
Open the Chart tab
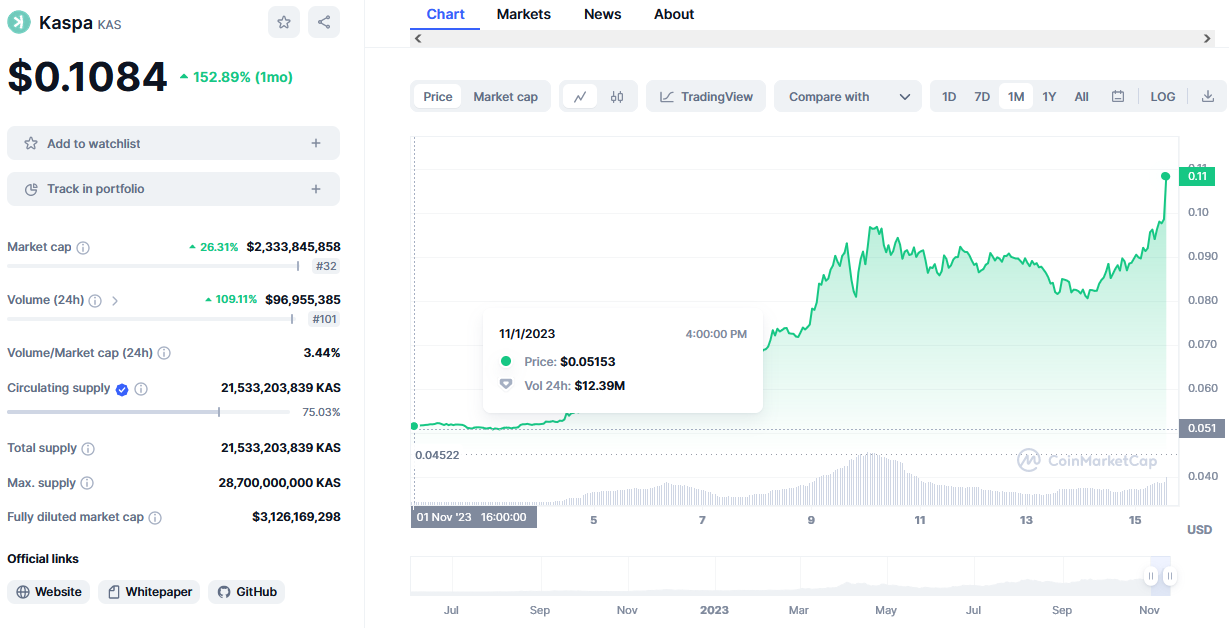[x=445, y=14]
